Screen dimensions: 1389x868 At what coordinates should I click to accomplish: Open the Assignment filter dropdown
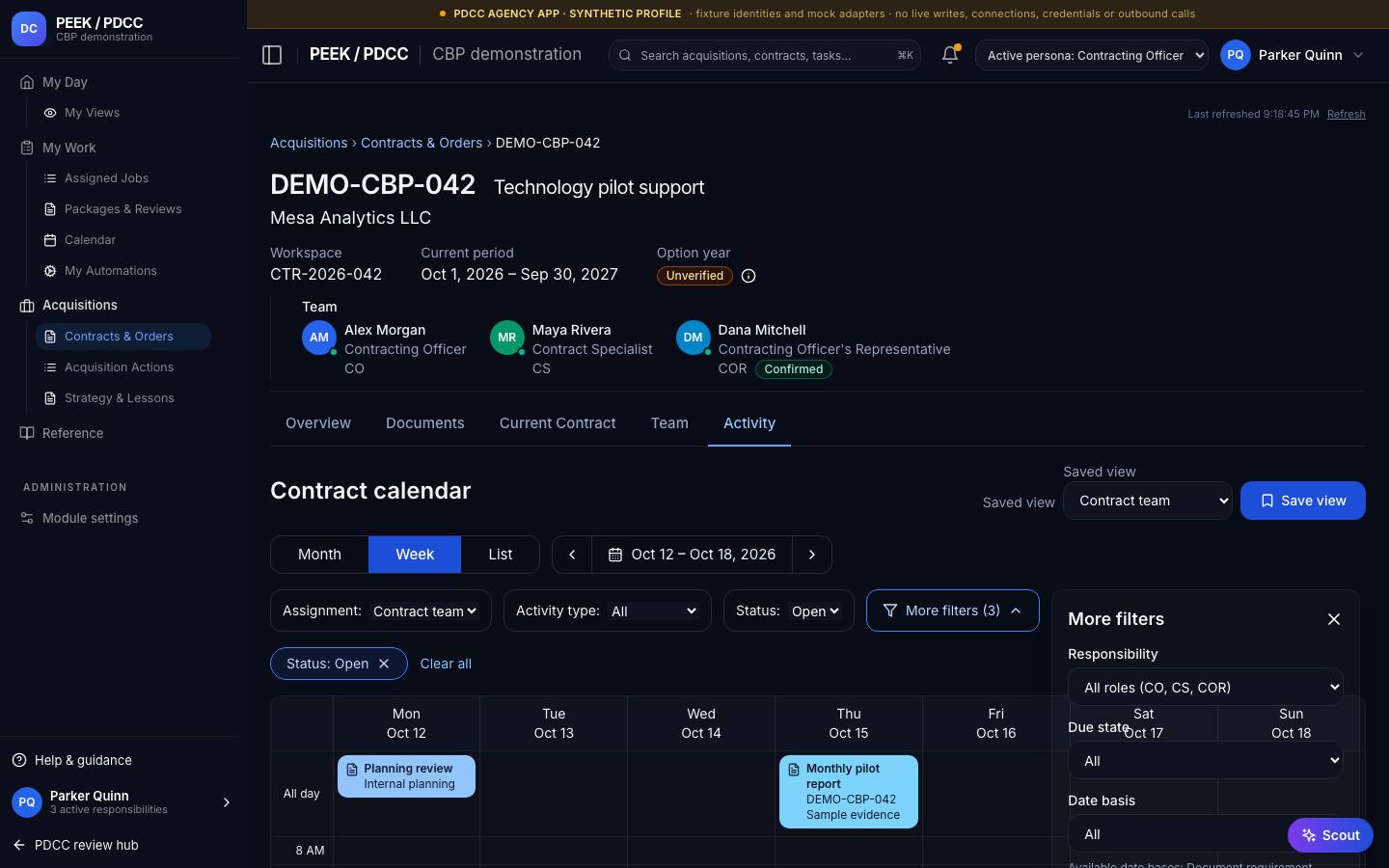425,611
